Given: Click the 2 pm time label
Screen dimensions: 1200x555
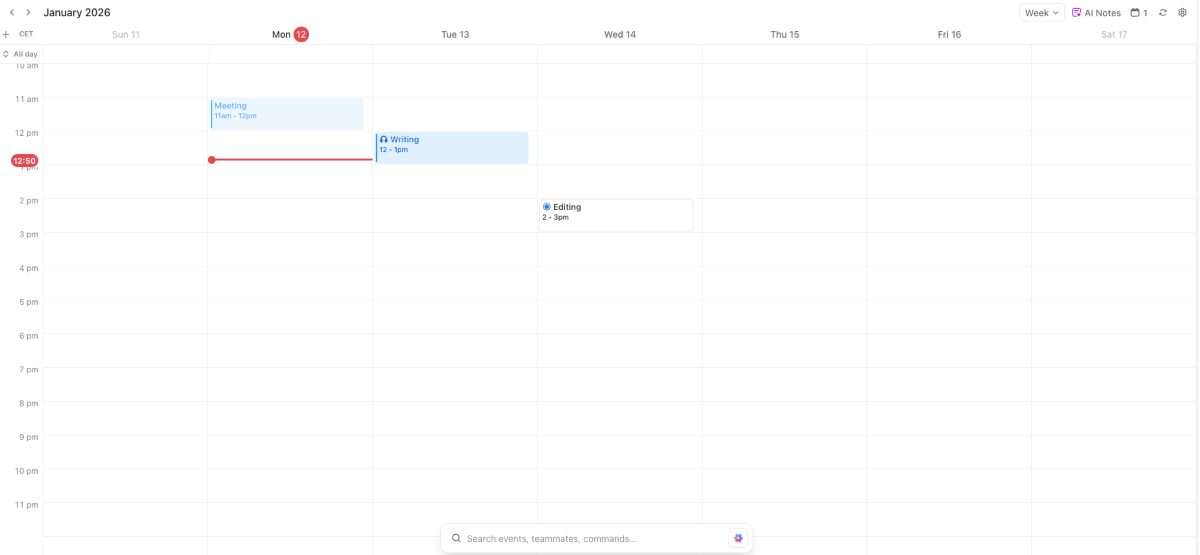Looking at the screenshot, I should (x=29, y=200).
